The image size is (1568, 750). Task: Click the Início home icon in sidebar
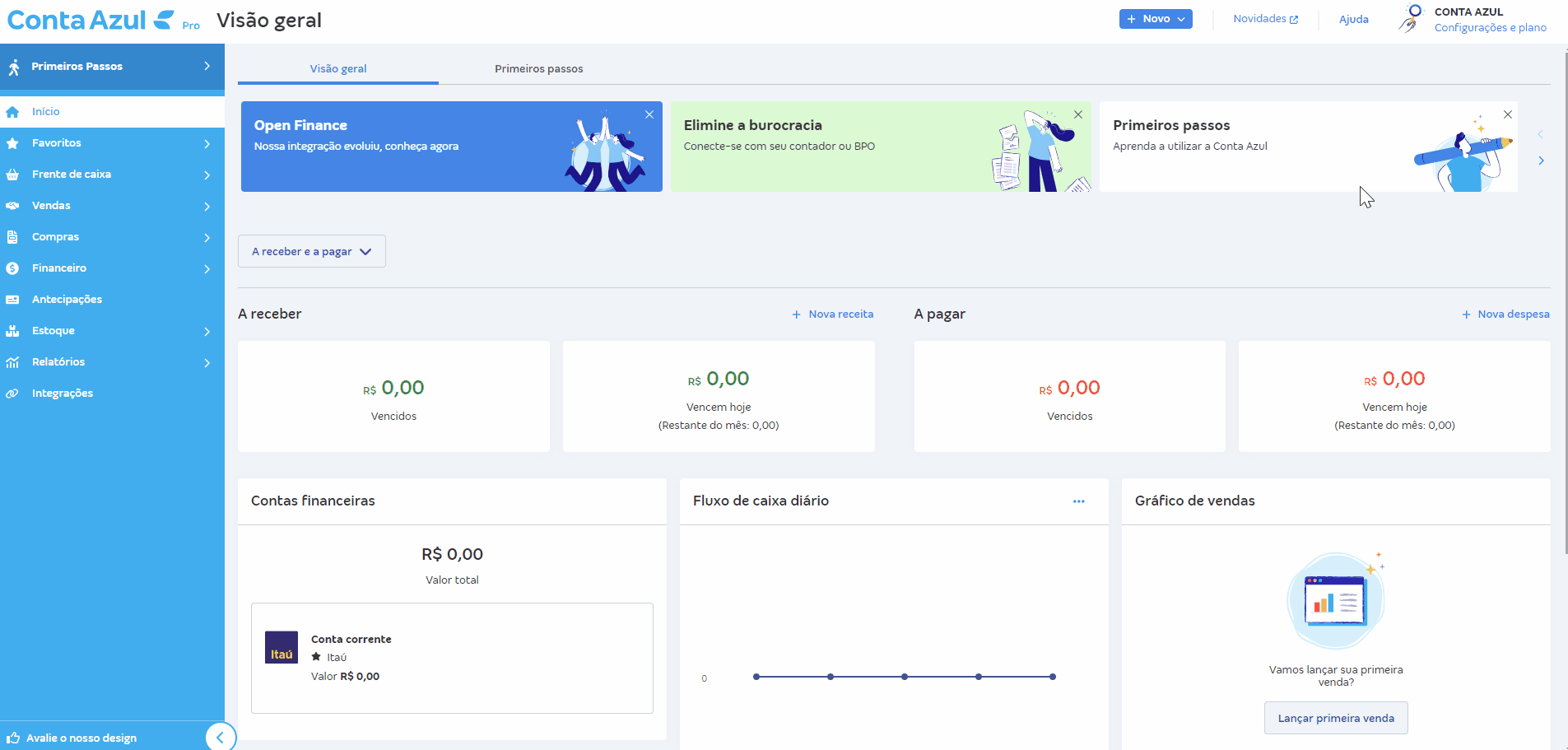point(12,112)
